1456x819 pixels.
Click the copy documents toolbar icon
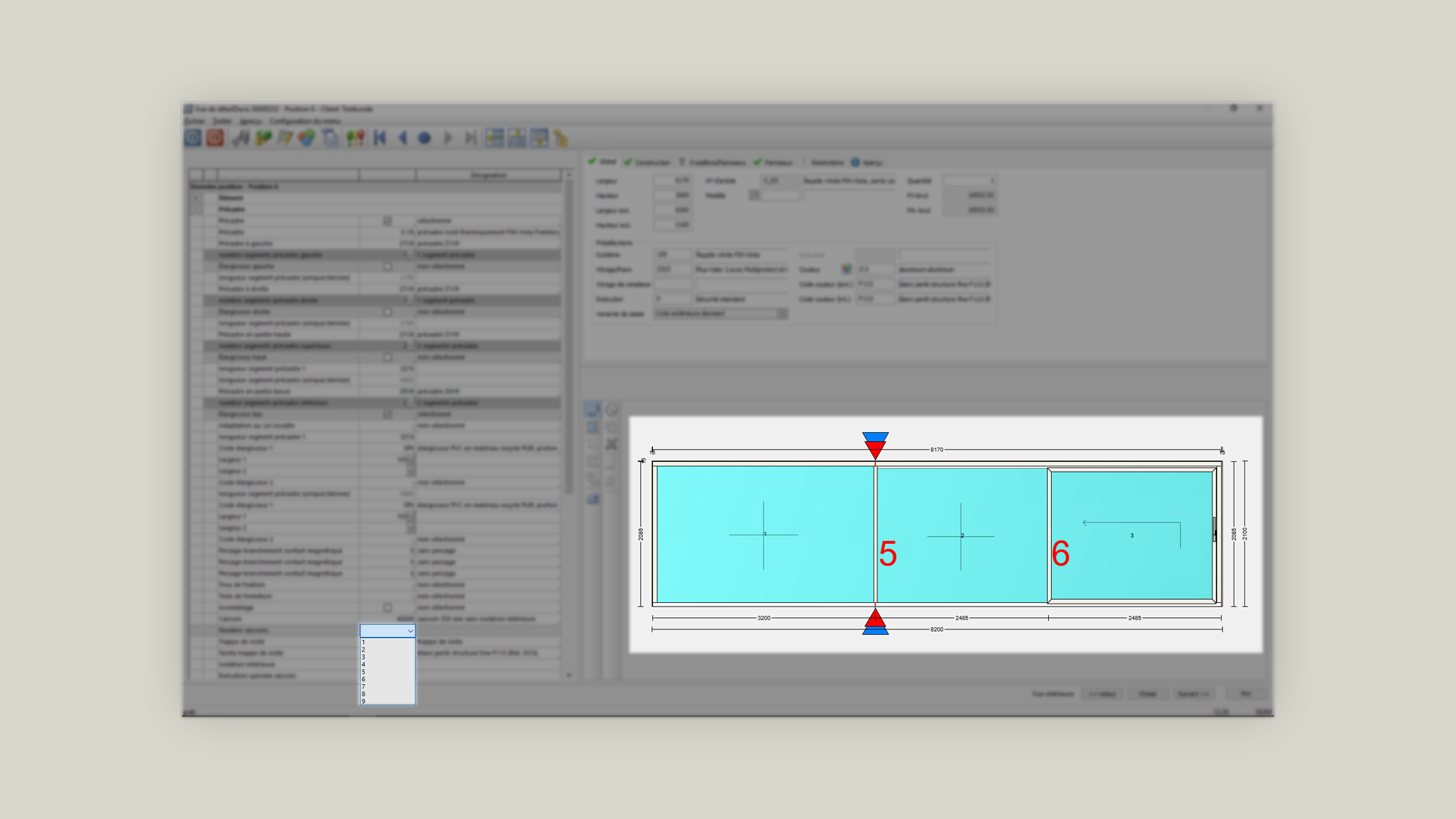[x=331, y=138]
